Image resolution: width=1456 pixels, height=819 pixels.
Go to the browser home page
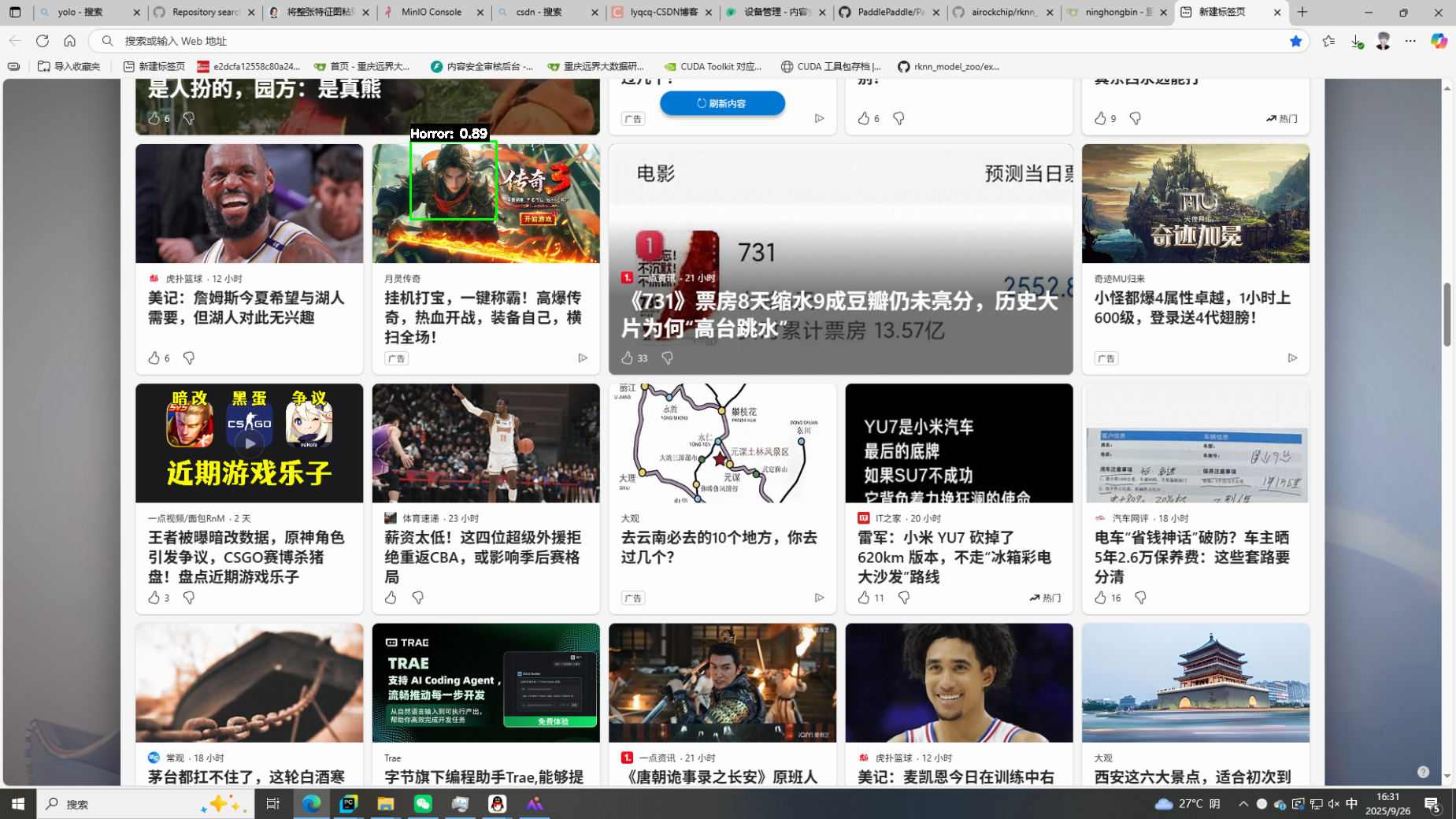point(70,41)
